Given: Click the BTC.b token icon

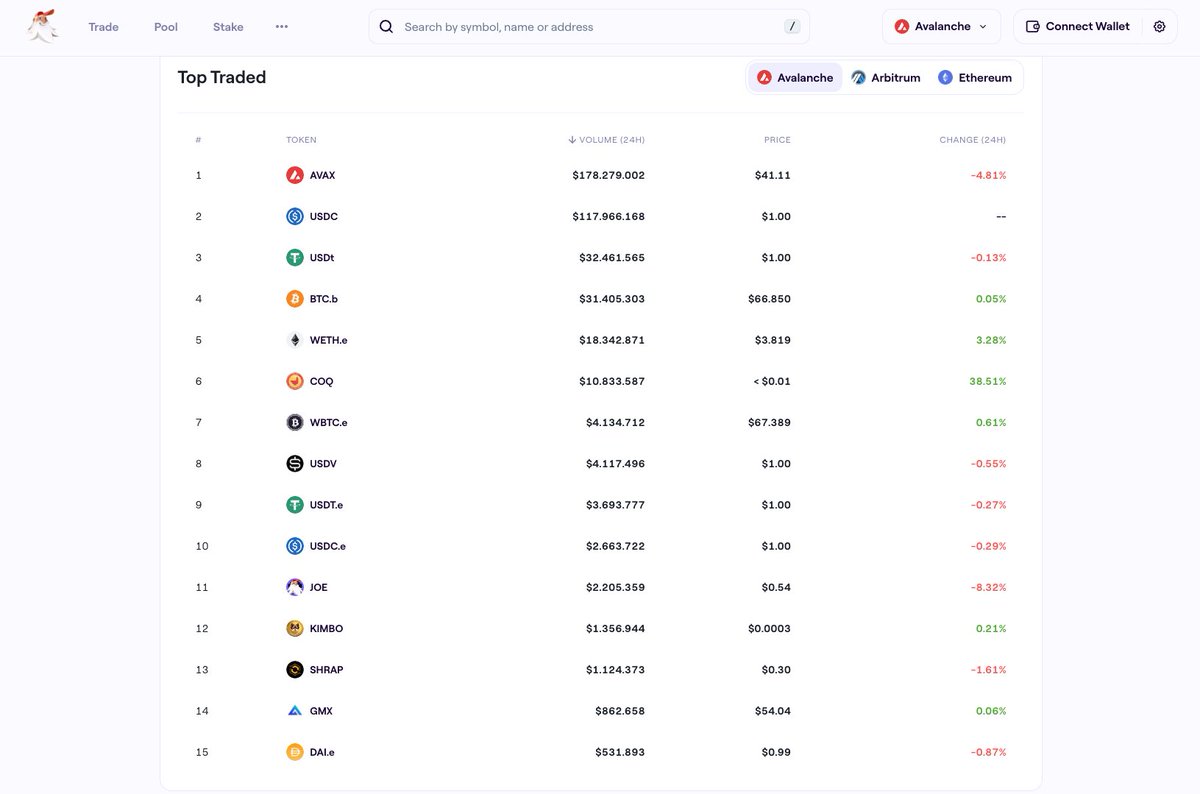Looking at the screenshot, I should [x=294, y=299].
